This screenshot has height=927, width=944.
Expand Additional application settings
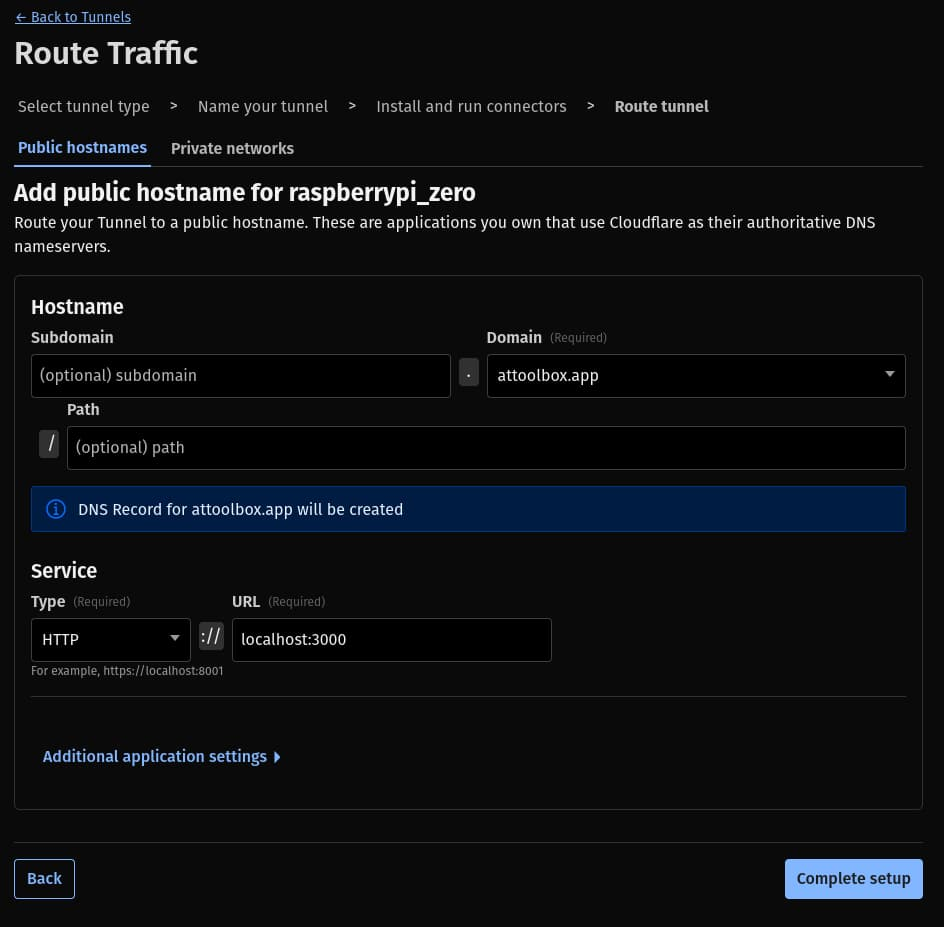point(161,757)
